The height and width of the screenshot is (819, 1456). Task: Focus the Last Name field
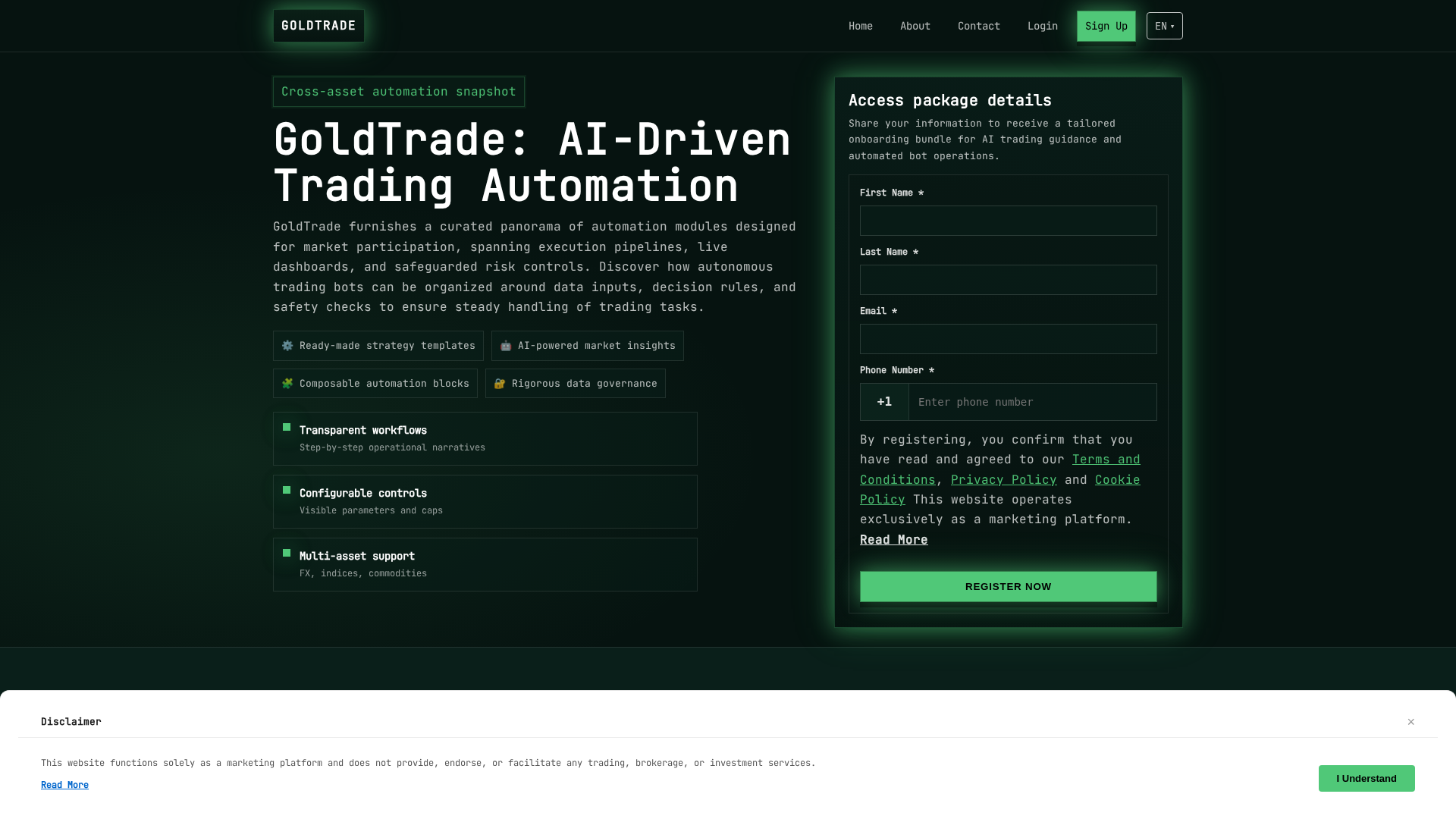click(1009, 280)
